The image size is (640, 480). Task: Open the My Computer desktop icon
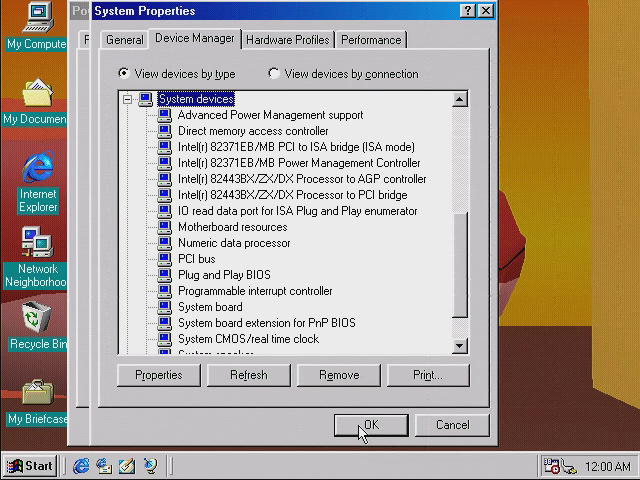tap(38, 18)
